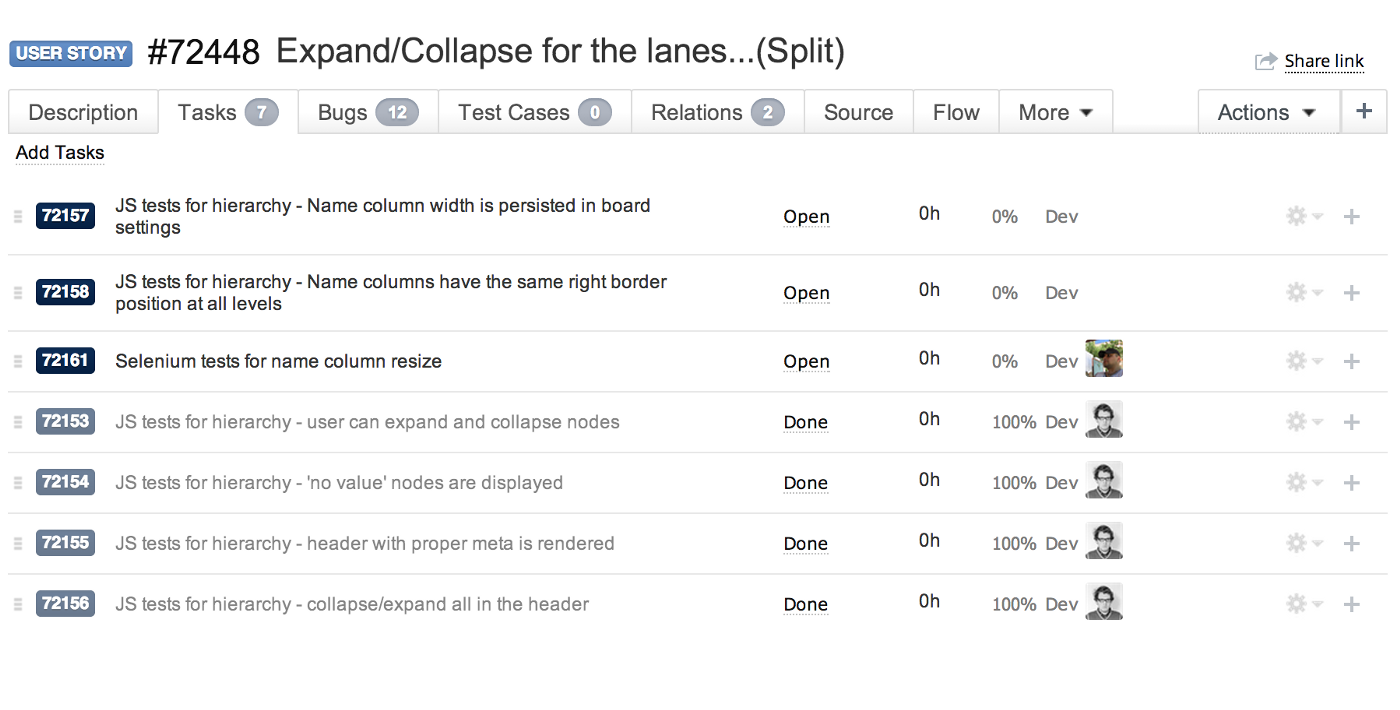Screen dimensions: 1400x710
Task: Click the Share link text
Action: pyautogui.click(x=1324, y=62)
